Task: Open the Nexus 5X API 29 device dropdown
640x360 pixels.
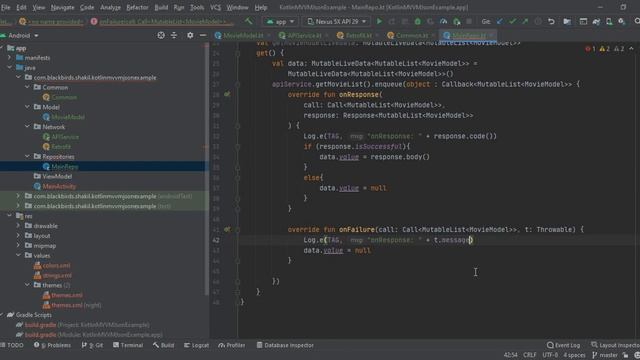Action: click(337, 21)
